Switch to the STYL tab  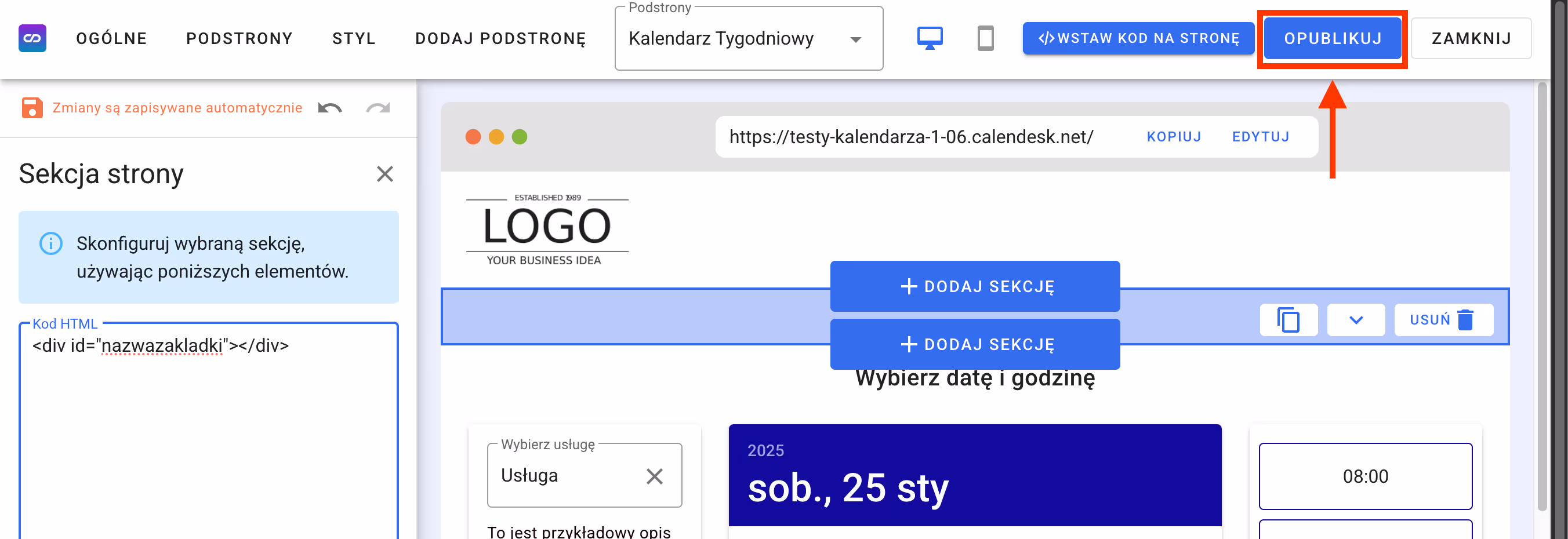pyautogui.click(x=353, y=38)
